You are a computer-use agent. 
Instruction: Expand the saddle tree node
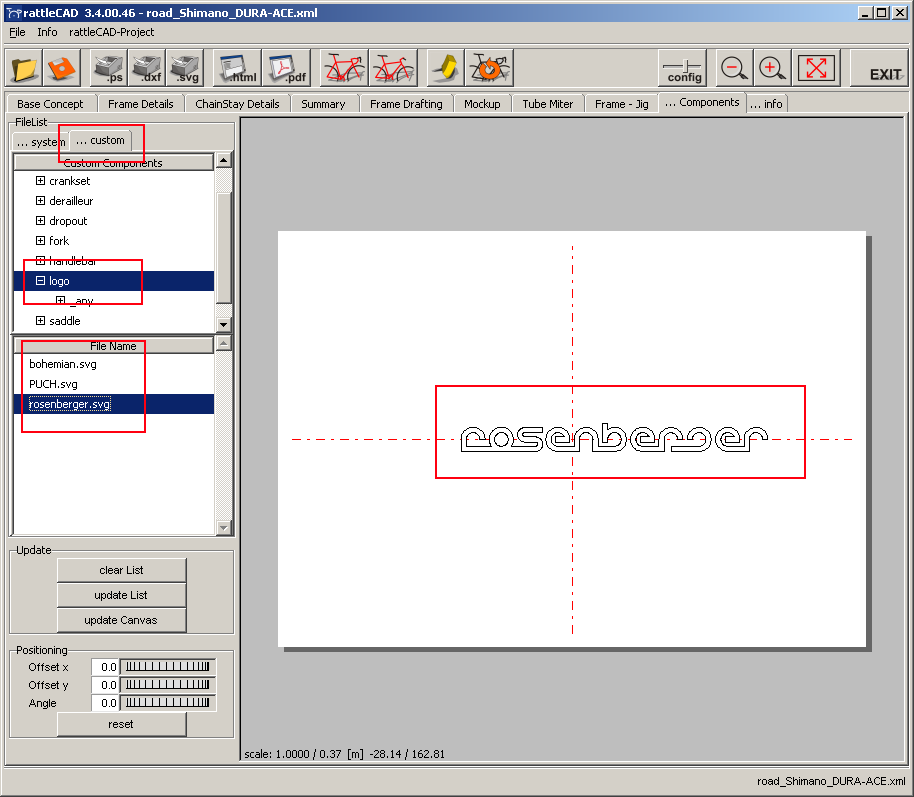coord(40,321)
